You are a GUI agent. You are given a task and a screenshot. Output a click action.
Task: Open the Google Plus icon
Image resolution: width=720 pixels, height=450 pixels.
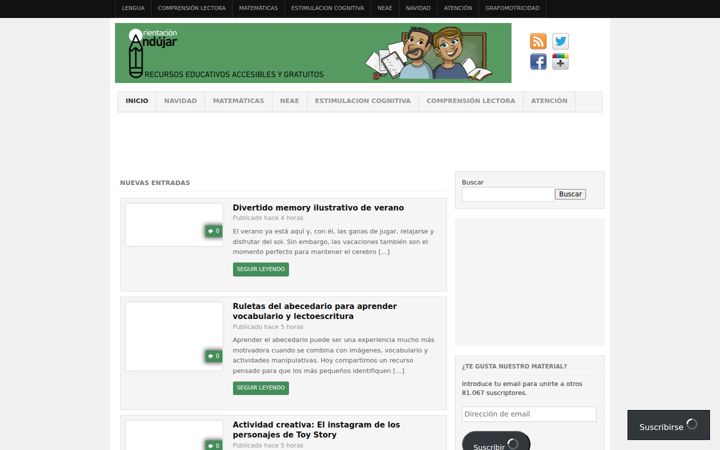[x=560, y=62]
